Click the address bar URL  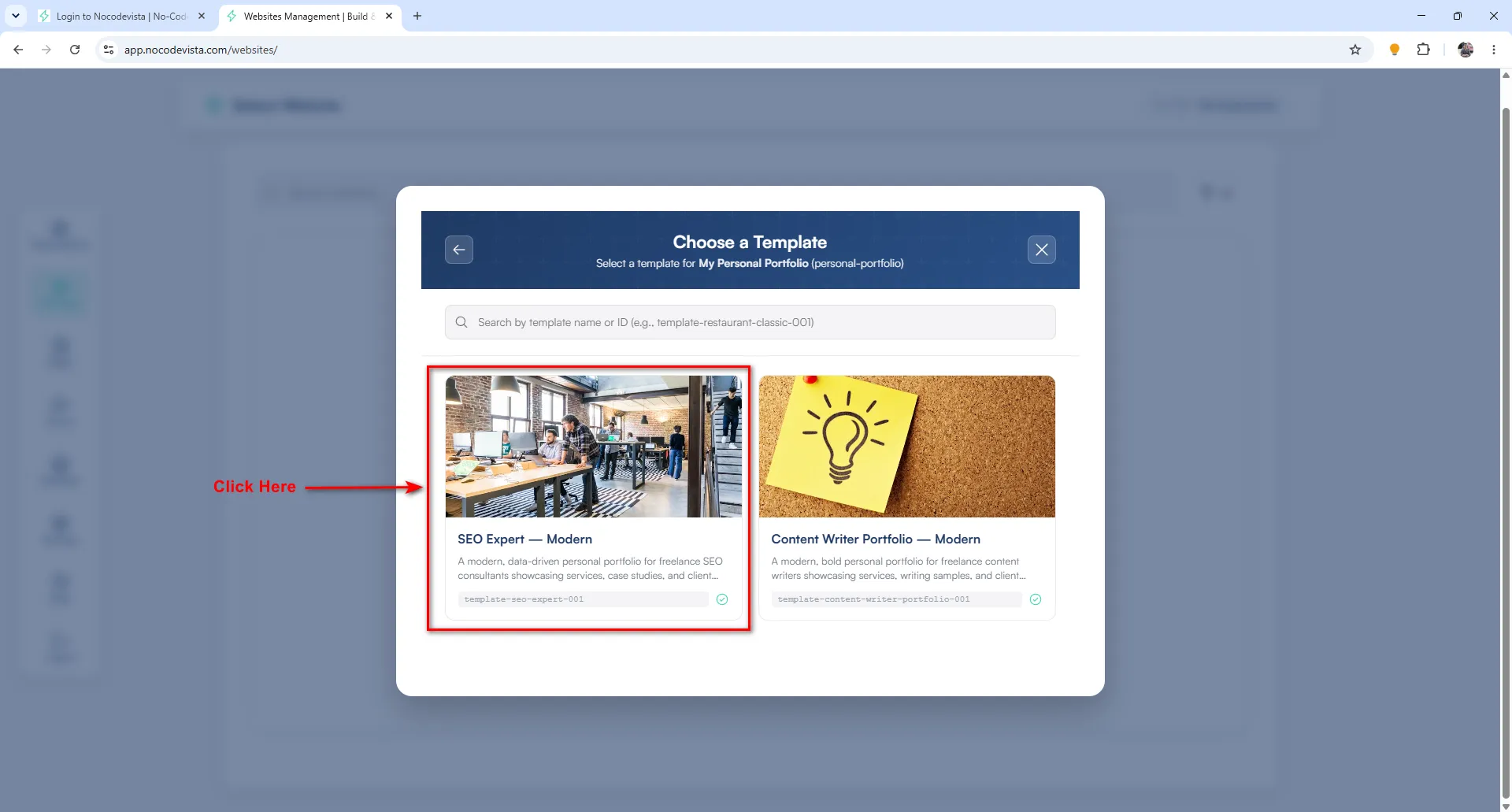[201, 50]
